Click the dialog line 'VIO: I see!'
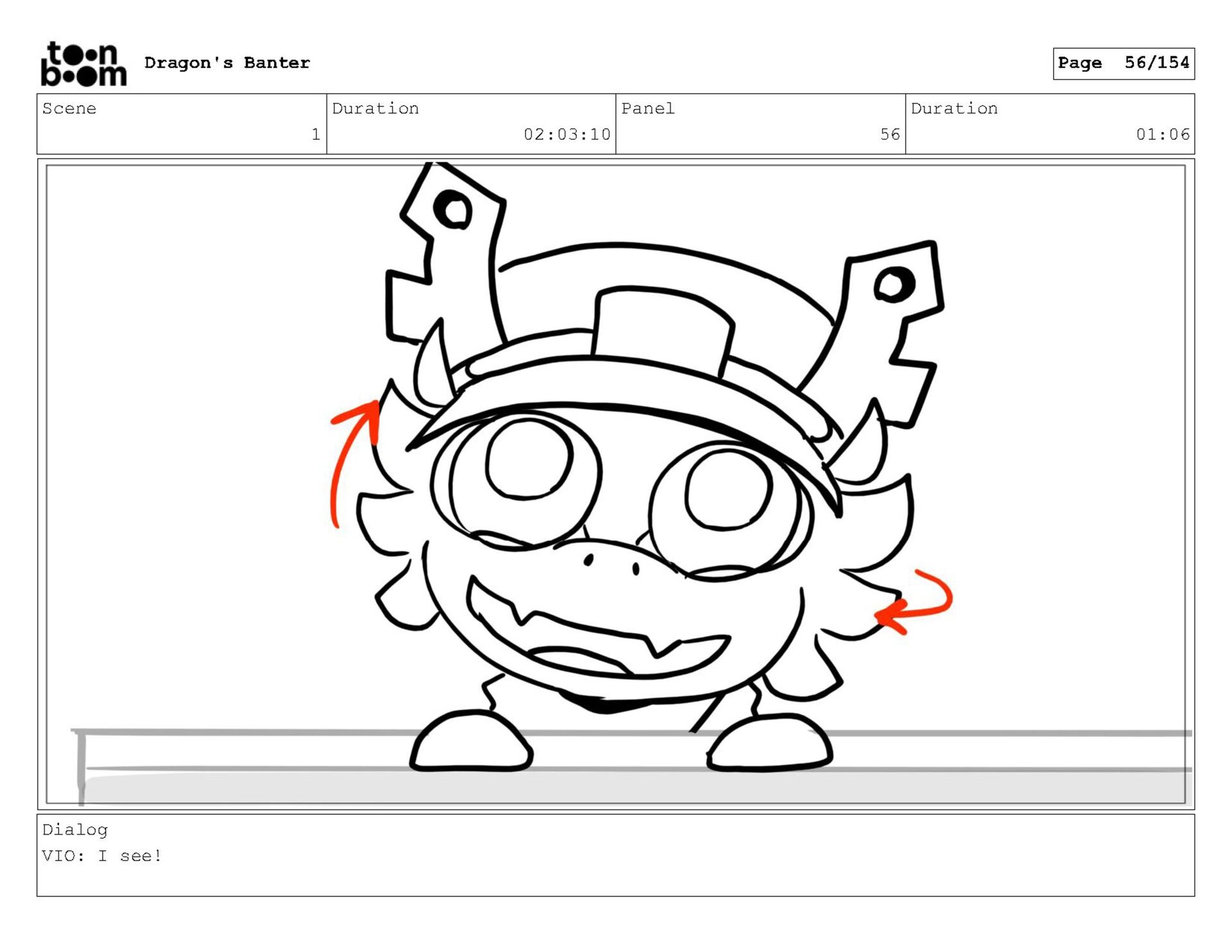The width and height of the screenshot is (1232, 952). [x=102, y=856]
